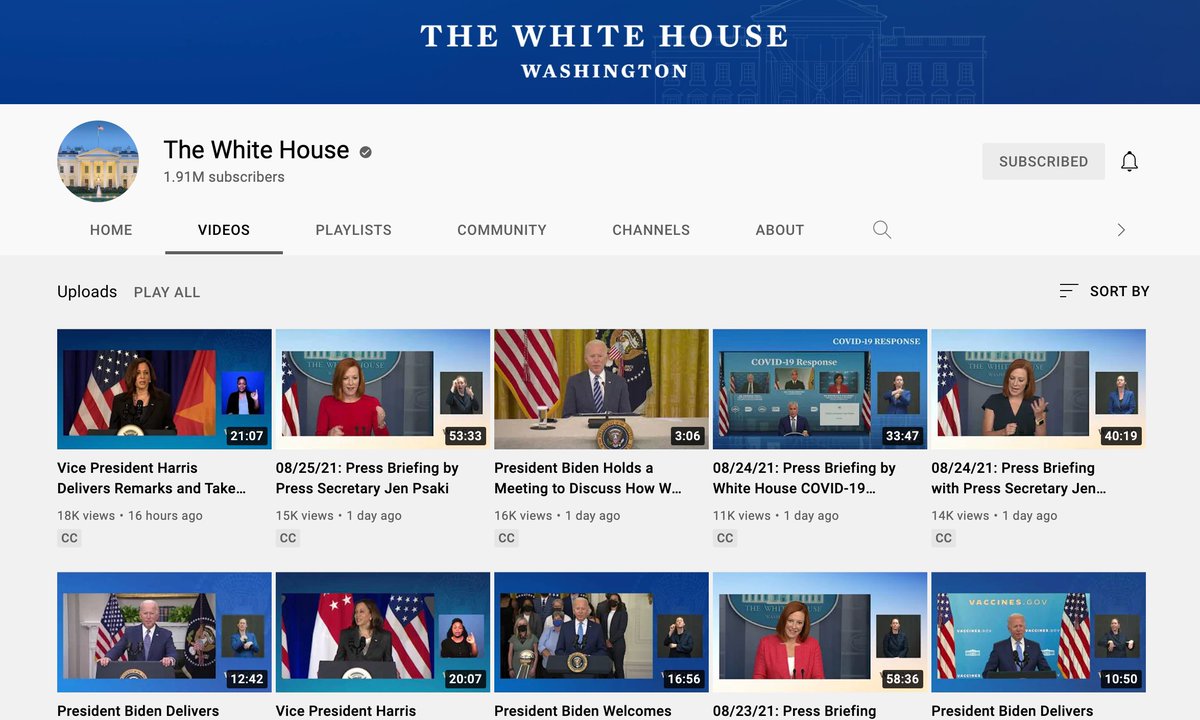Click the CC badge under 08/25/21 briefing

pyautogui.click(x=288, y=538)
